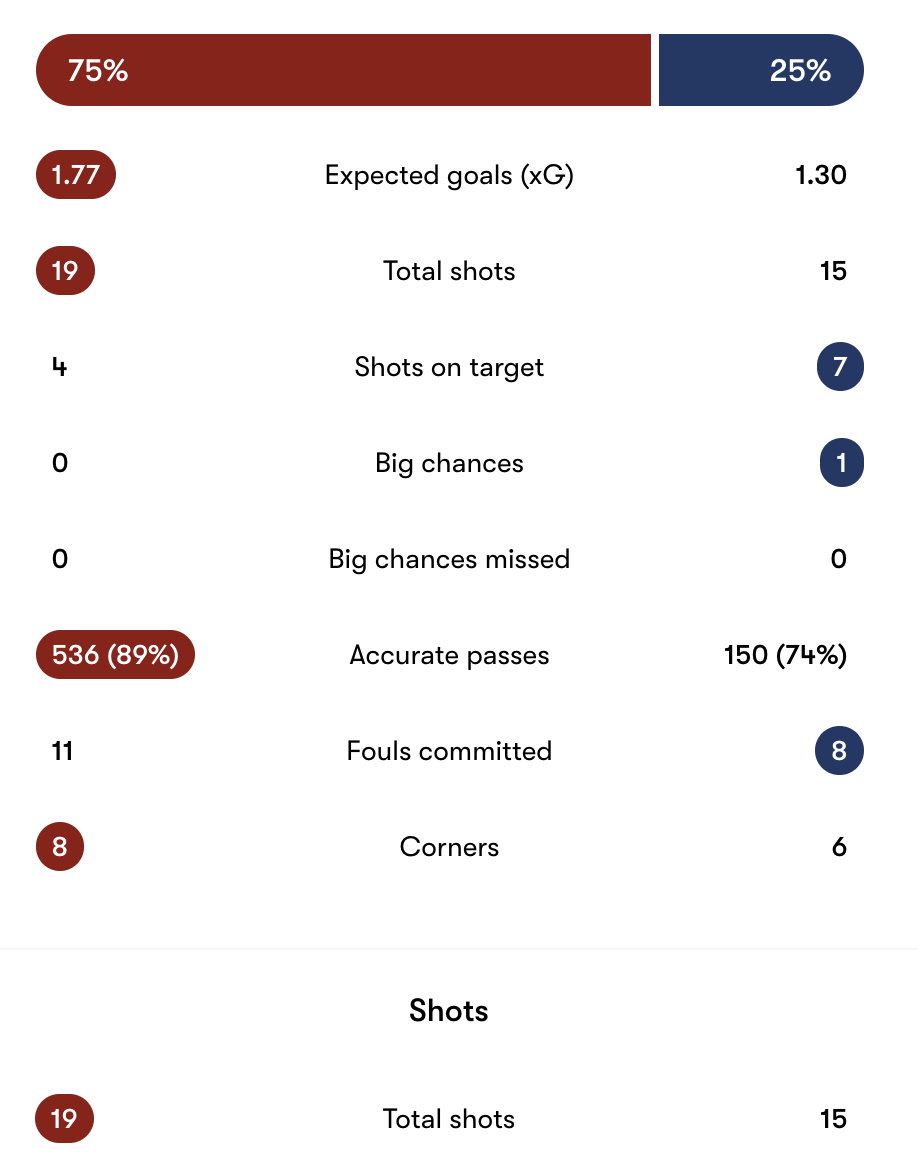
Task: Select the blue 7 shots on target badge
Action: [839, 367]
